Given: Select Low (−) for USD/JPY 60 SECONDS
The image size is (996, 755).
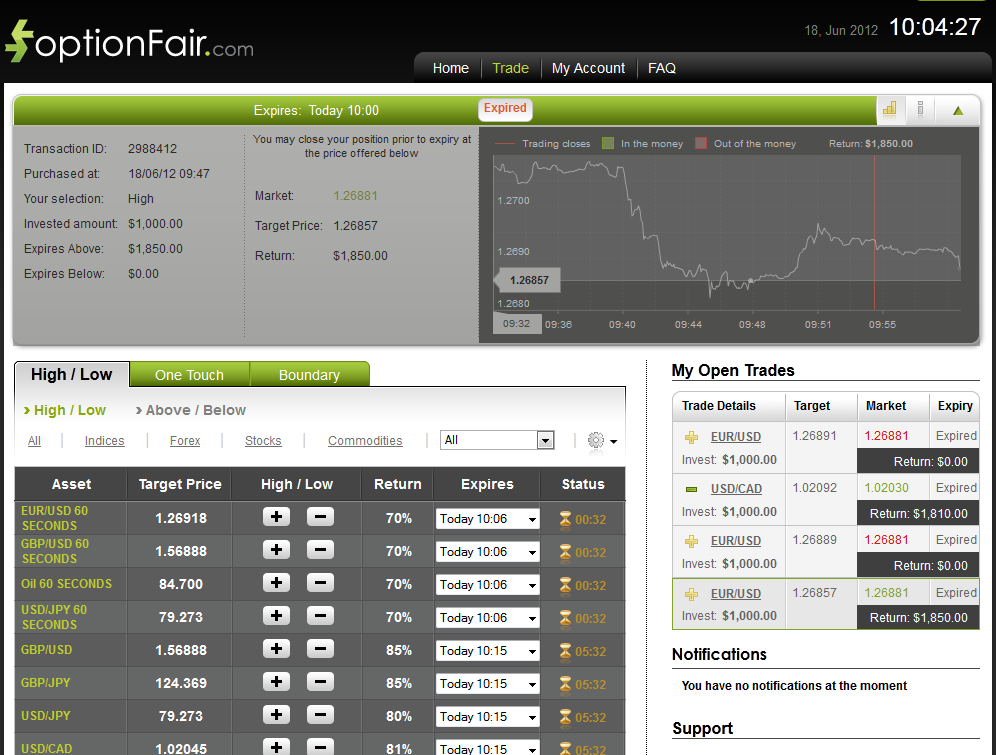Looking at the screenshot, I should tap(320, 616).
